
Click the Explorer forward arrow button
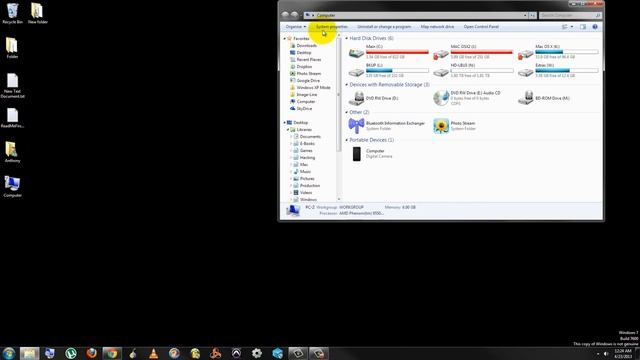click(x=294, y=15)
